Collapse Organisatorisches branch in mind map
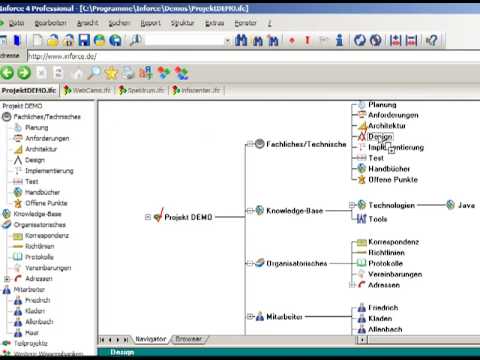Viewport: 480px width, 360px height. coord(250,263)
